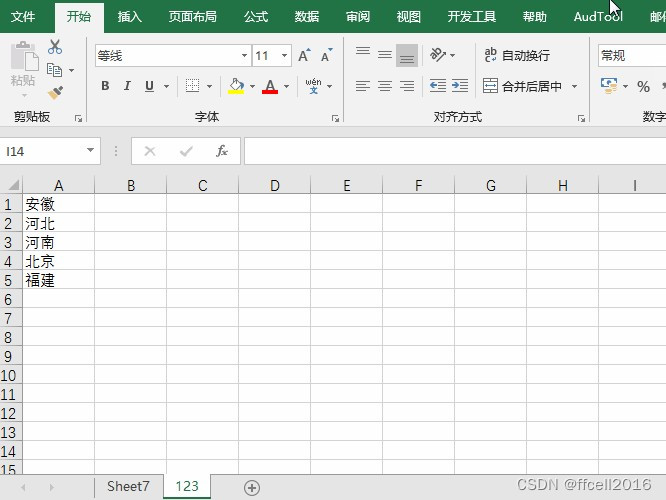The width and height of the screenshot is (666, 500).
Task: Open the 文件 menu
Action: tap(23, 17)
